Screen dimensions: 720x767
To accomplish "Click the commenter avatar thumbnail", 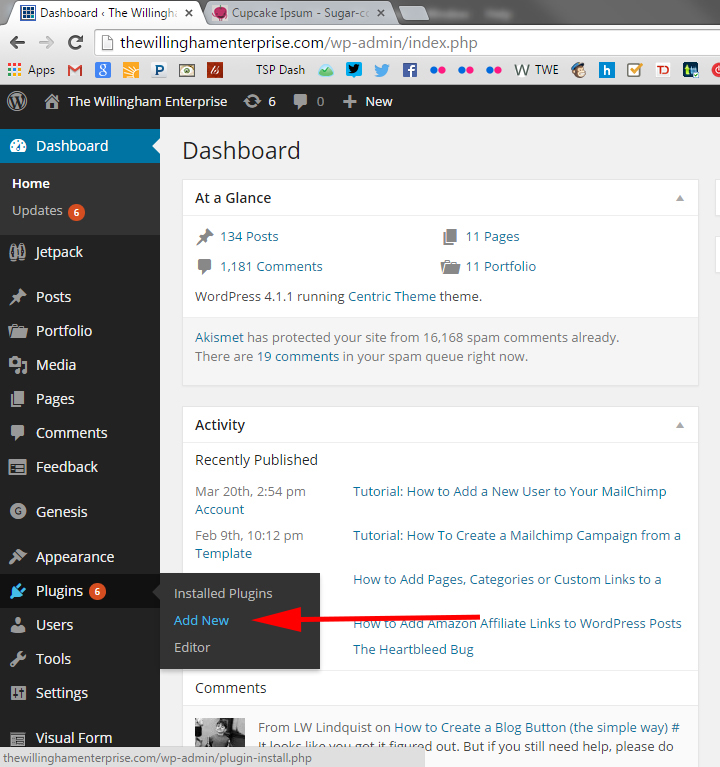I will [220, 732].
